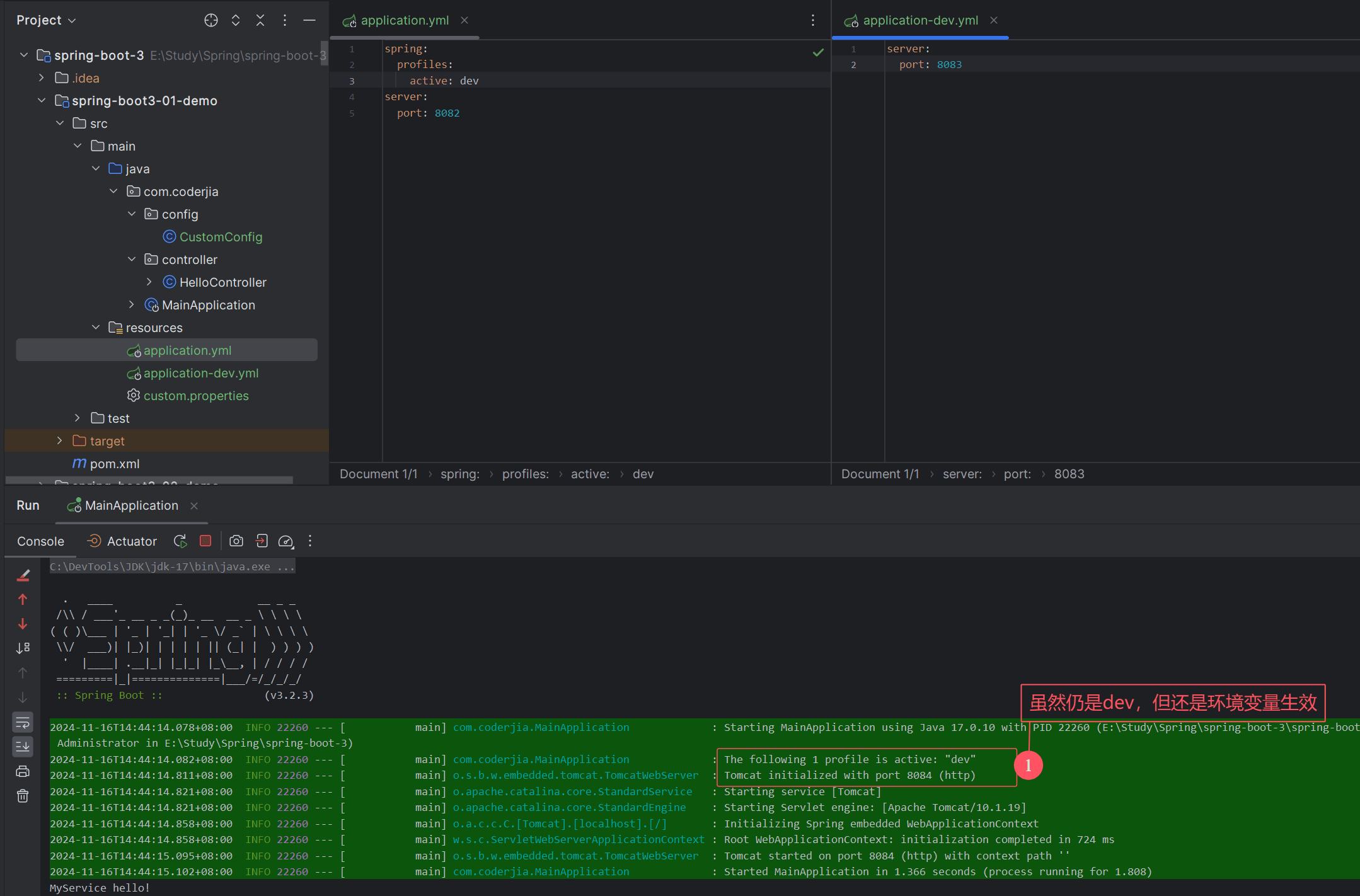Click the profiler gauge icon
Screen dimensions: 1360x896
click(x=286, y=541)
